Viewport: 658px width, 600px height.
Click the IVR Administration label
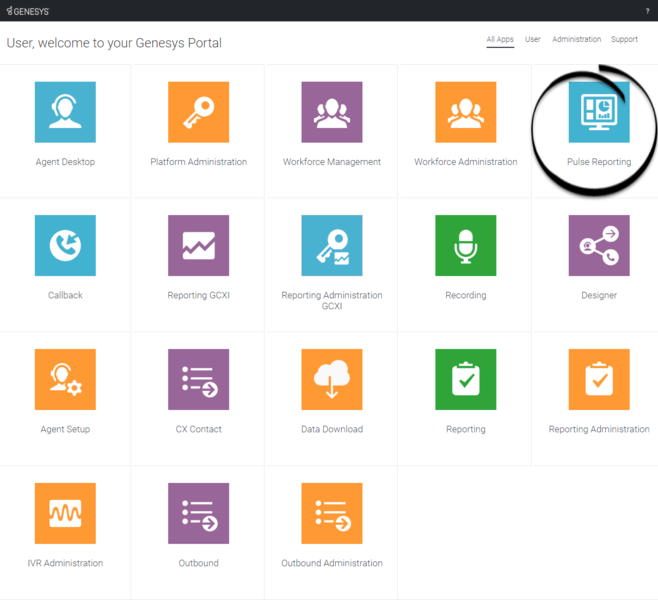point(65,563)
